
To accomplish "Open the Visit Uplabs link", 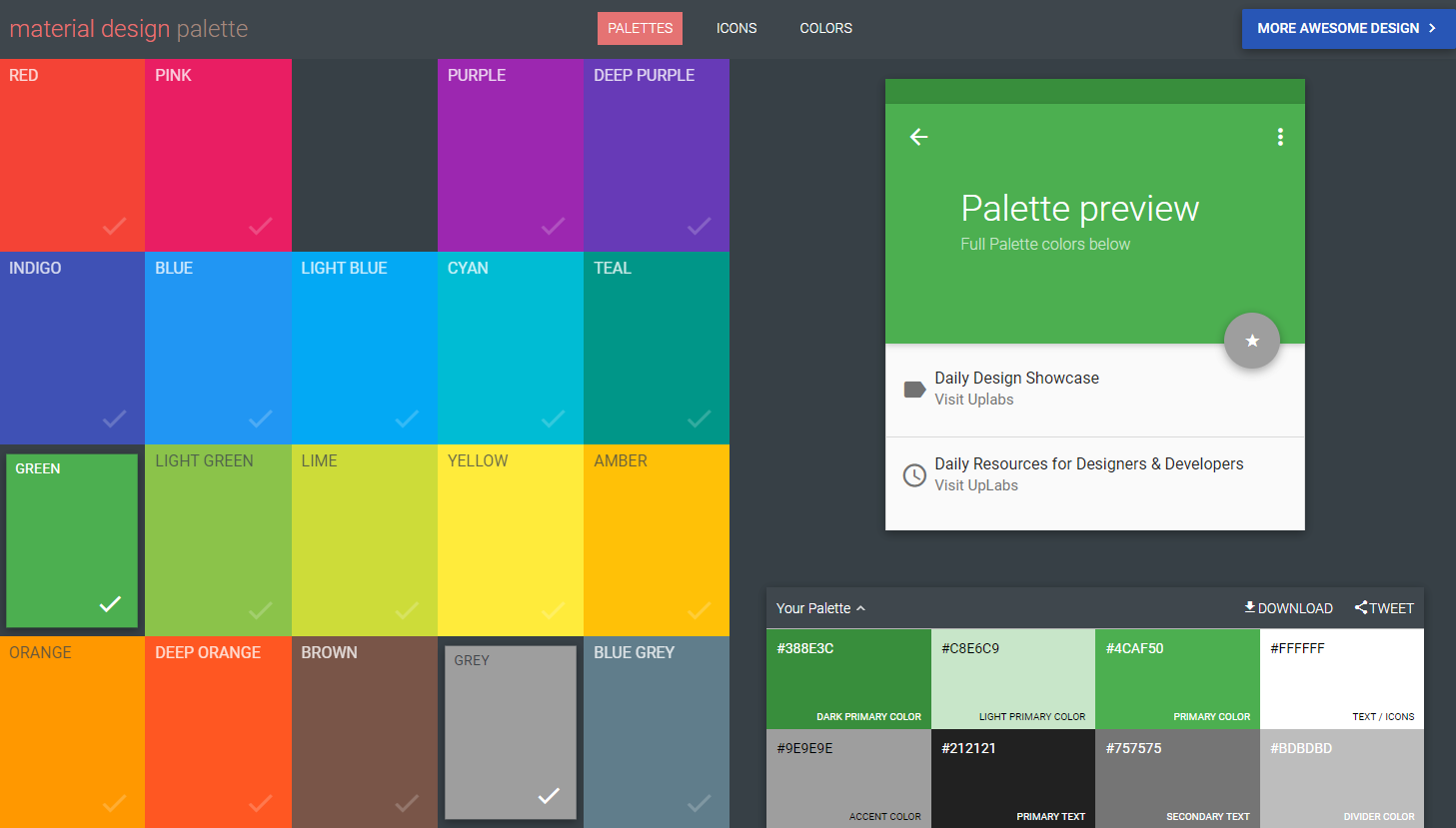I will point(974,399).
